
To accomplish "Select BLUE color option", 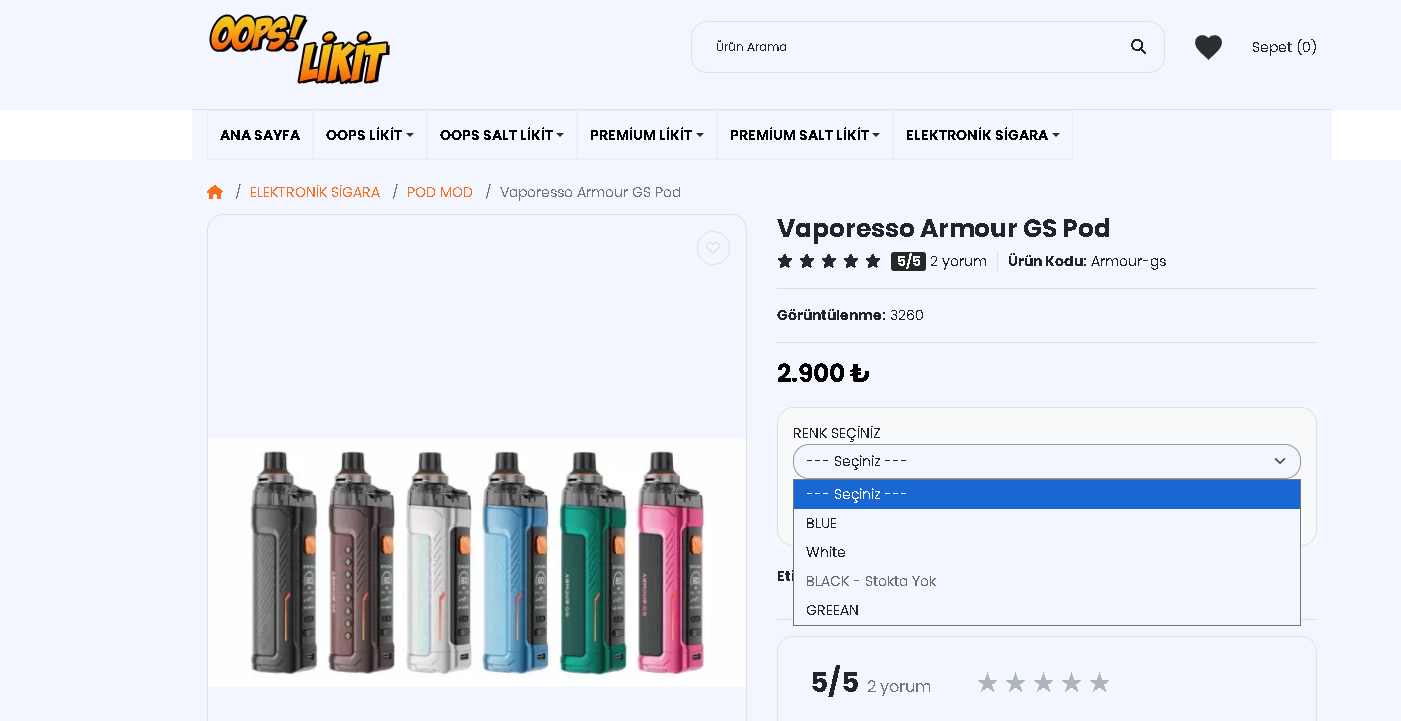I will [1047, 523].
